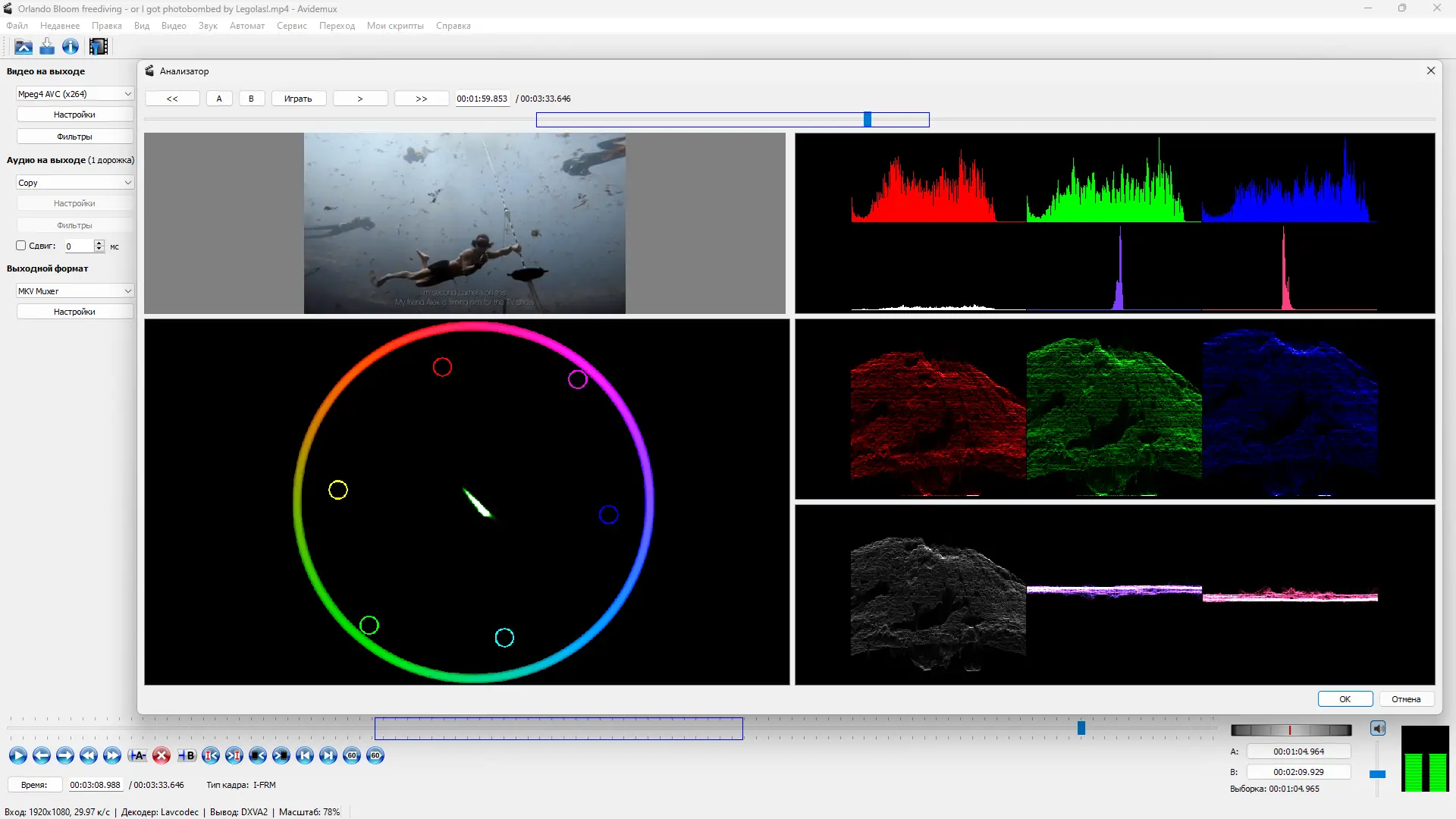The height and width of the screenshot is (819, 1456).
Task: Click the analyzer timeline slider handle
Action: (x=867, y=120)
